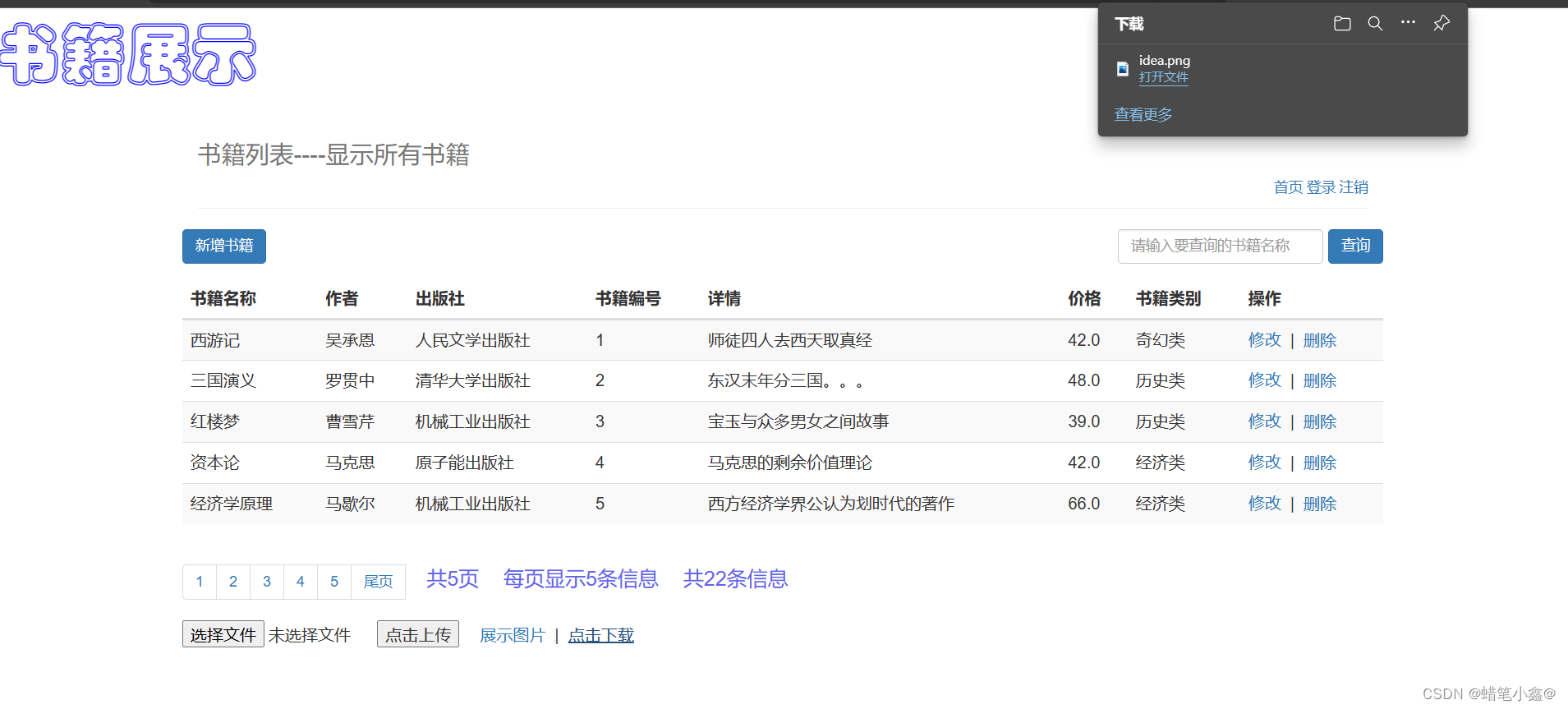Click the 书籍展示 logo title
This screenshot has width=1568, height=709.
coord(128,54)
